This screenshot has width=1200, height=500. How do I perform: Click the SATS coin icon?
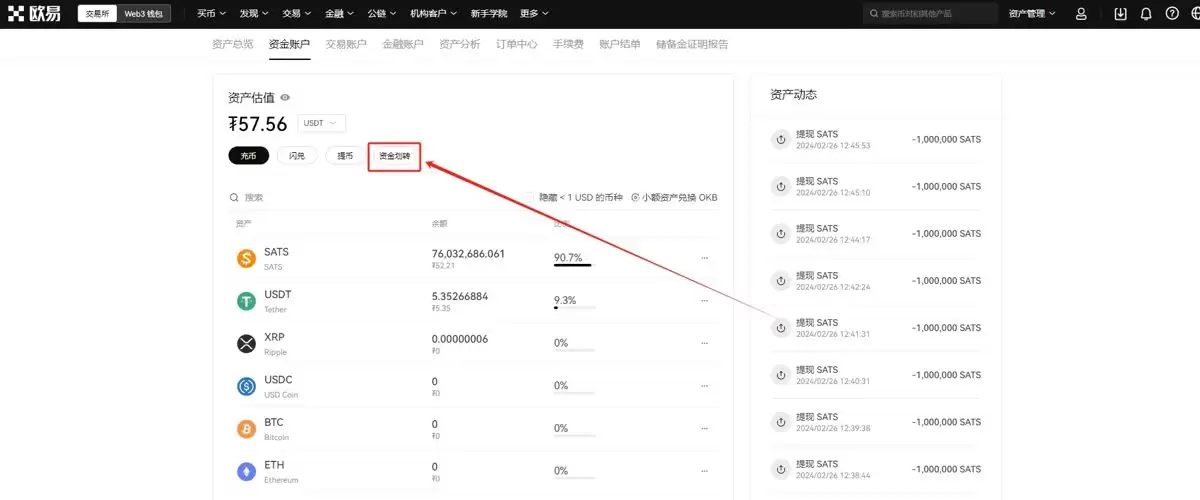click(246, 259)
